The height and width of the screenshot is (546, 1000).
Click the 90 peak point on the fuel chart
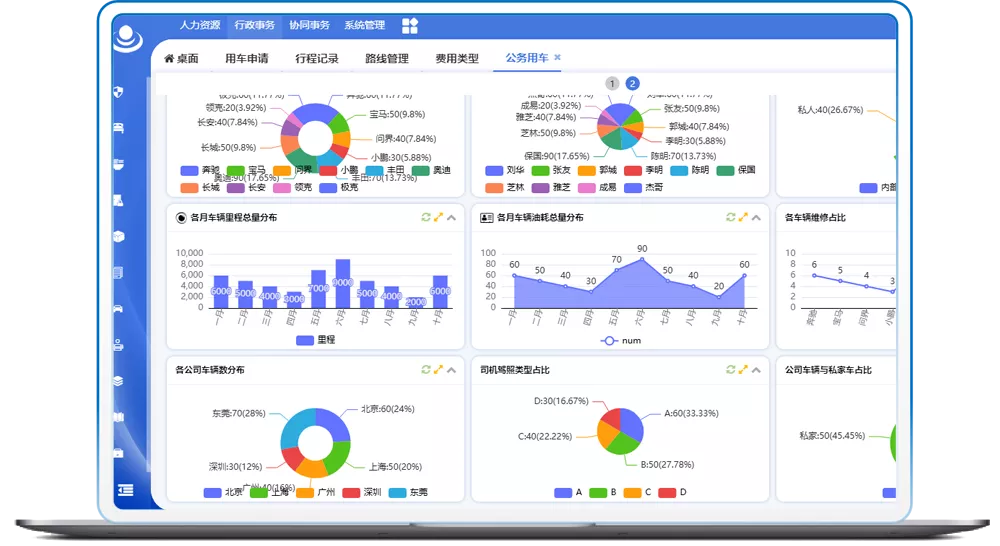coord(642,259)
